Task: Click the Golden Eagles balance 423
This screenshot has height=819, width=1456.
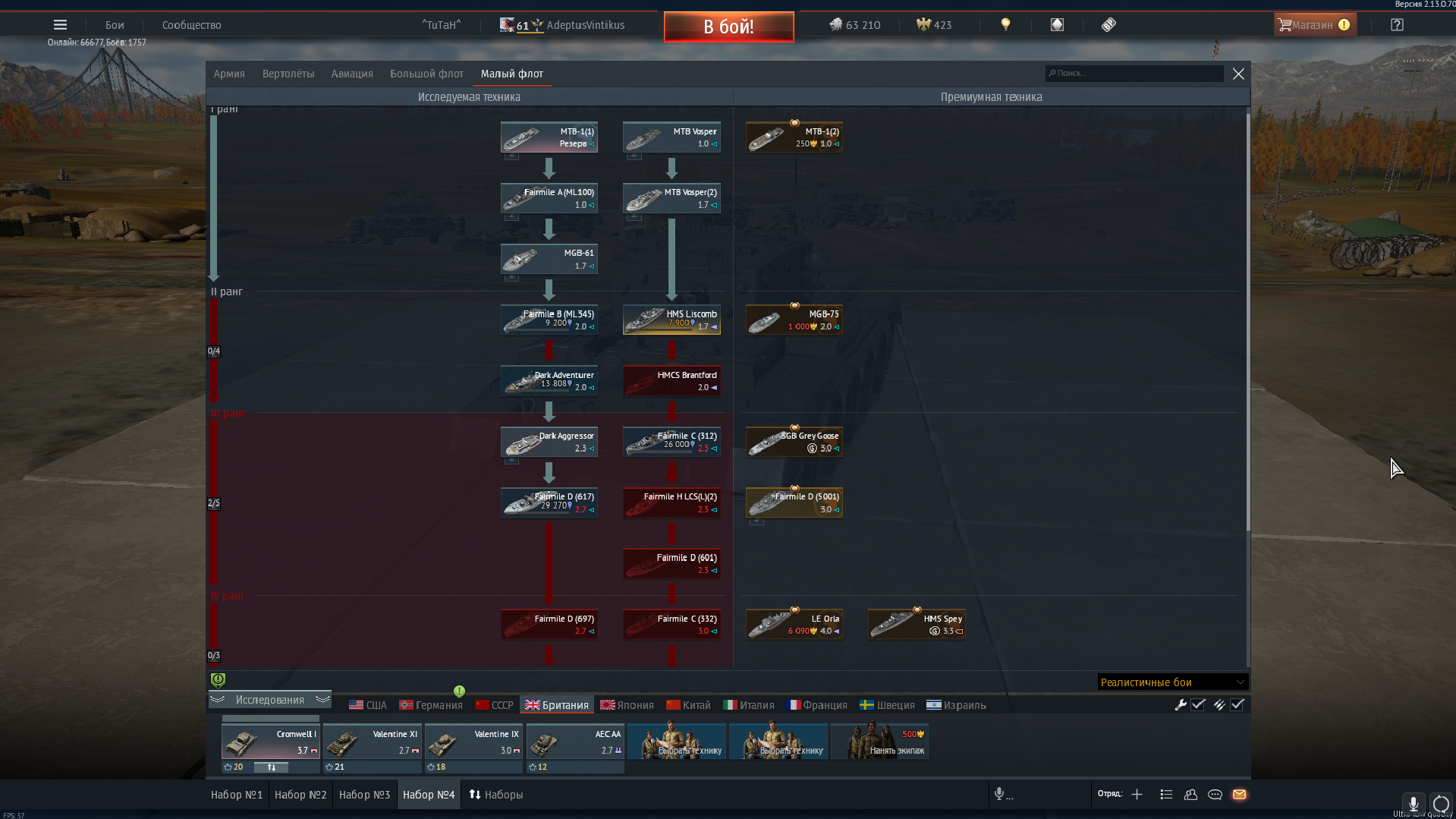Action: pyautogui.click(x=934, y=25)
